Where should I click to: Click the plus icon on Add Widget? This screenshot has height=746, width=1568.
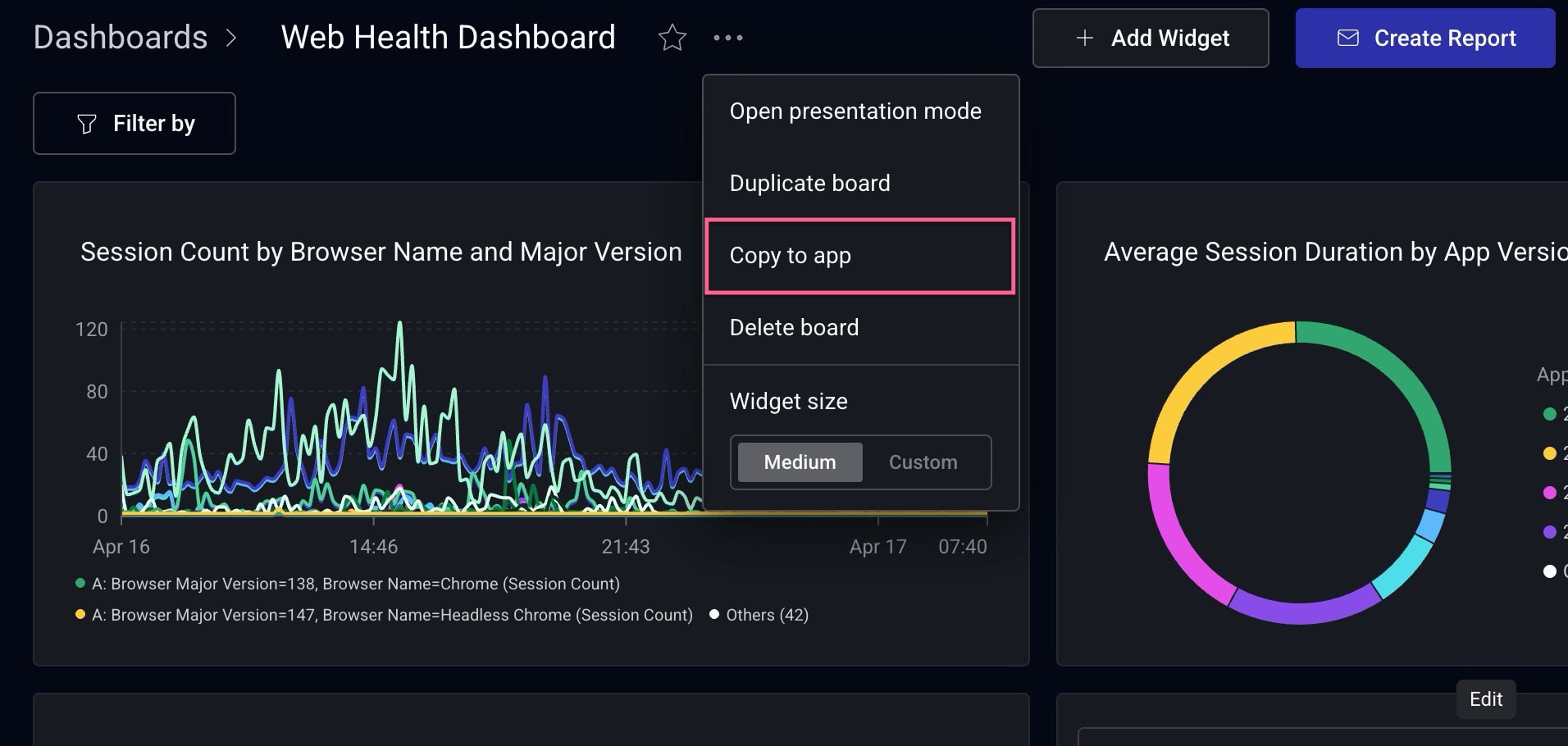pyautogui.click(x=1084, y=38)
